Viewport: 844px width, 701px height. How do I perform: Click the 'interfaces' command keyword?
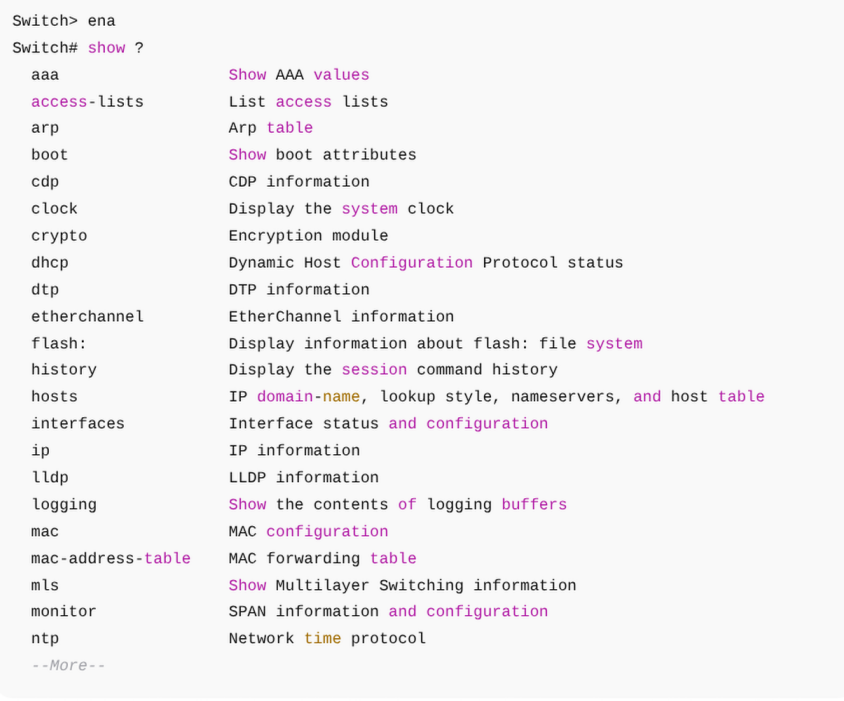pos(78,423)
